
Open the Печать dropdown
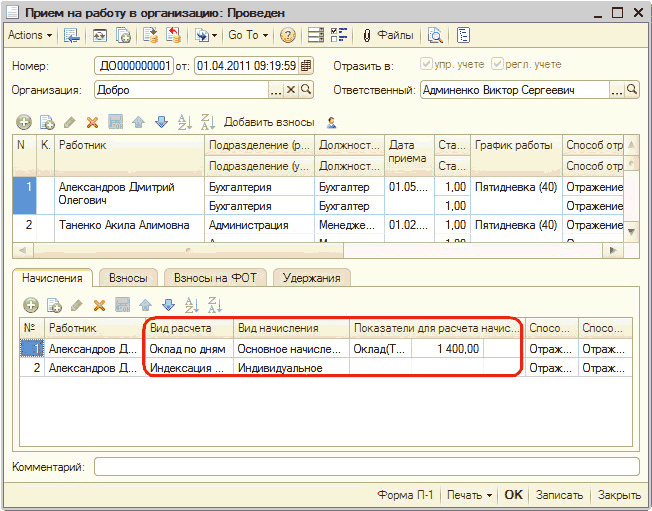pyautogui.click(x=469, y=495)
